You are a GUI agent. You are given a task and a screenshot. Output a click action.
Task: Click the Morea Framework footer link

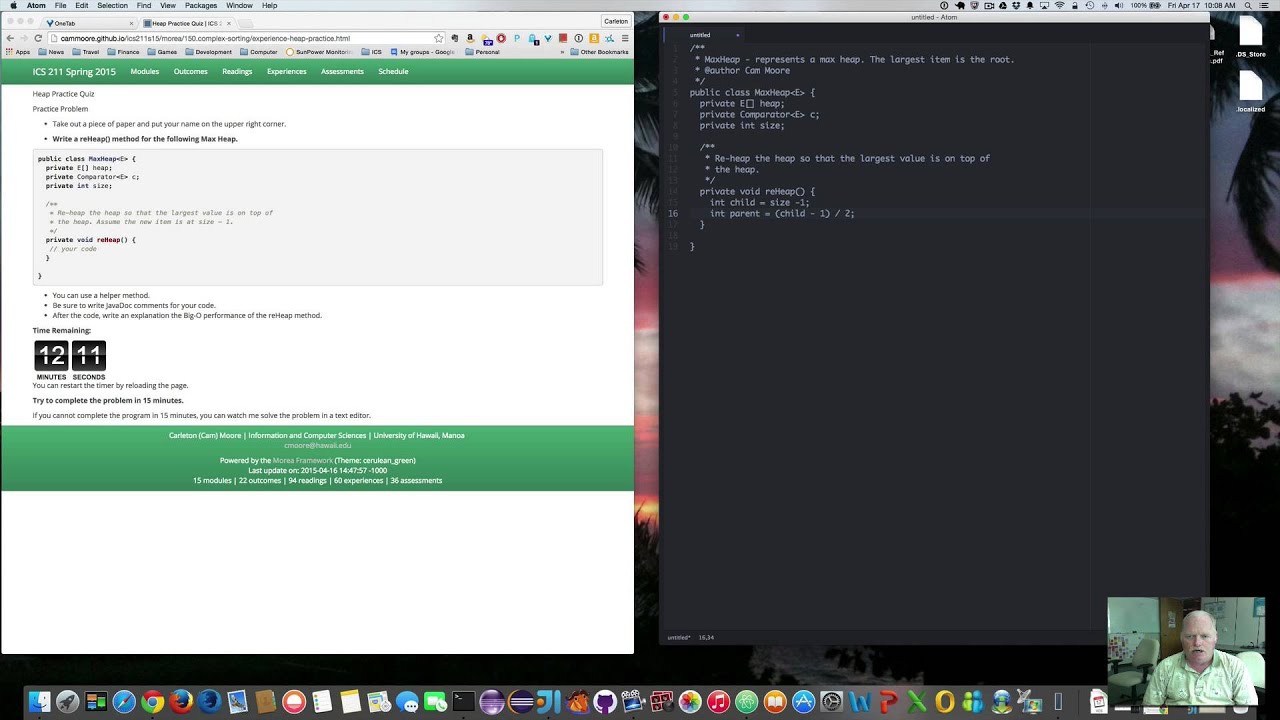[x=302, y=460]
